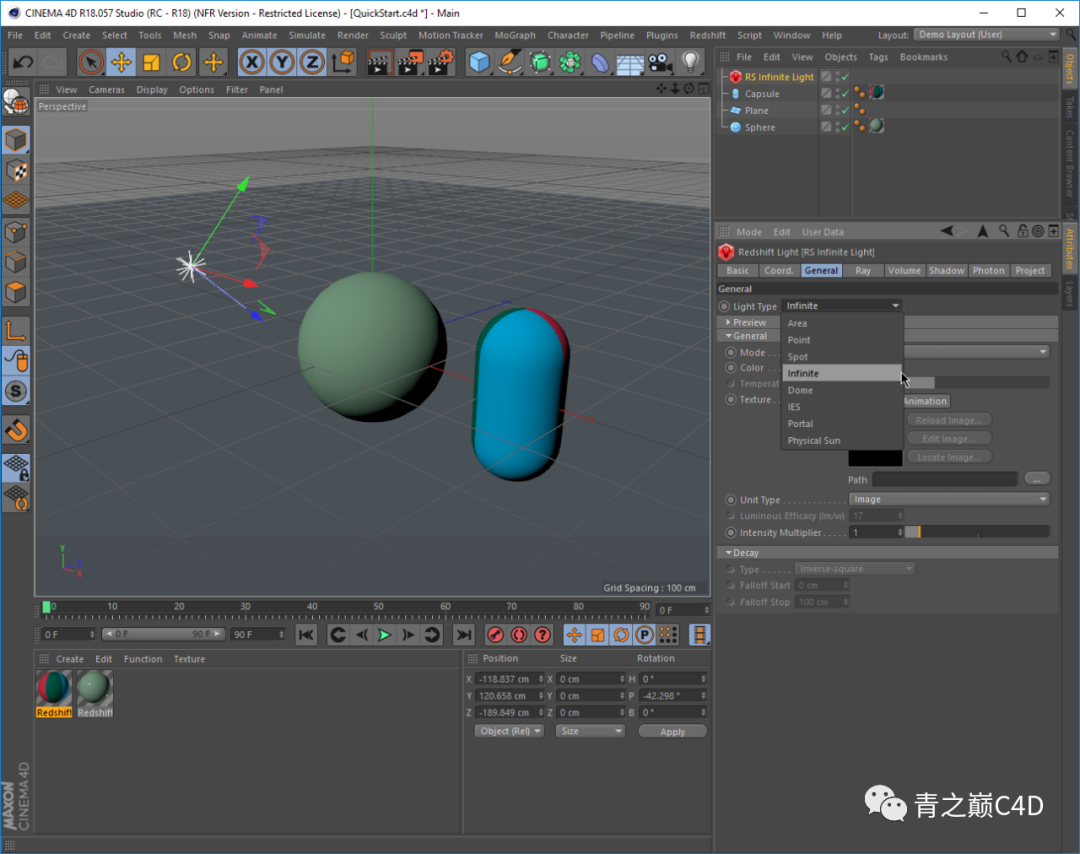Click the Undo arrow icon
1080x854 pixels.
click(23, 63)
